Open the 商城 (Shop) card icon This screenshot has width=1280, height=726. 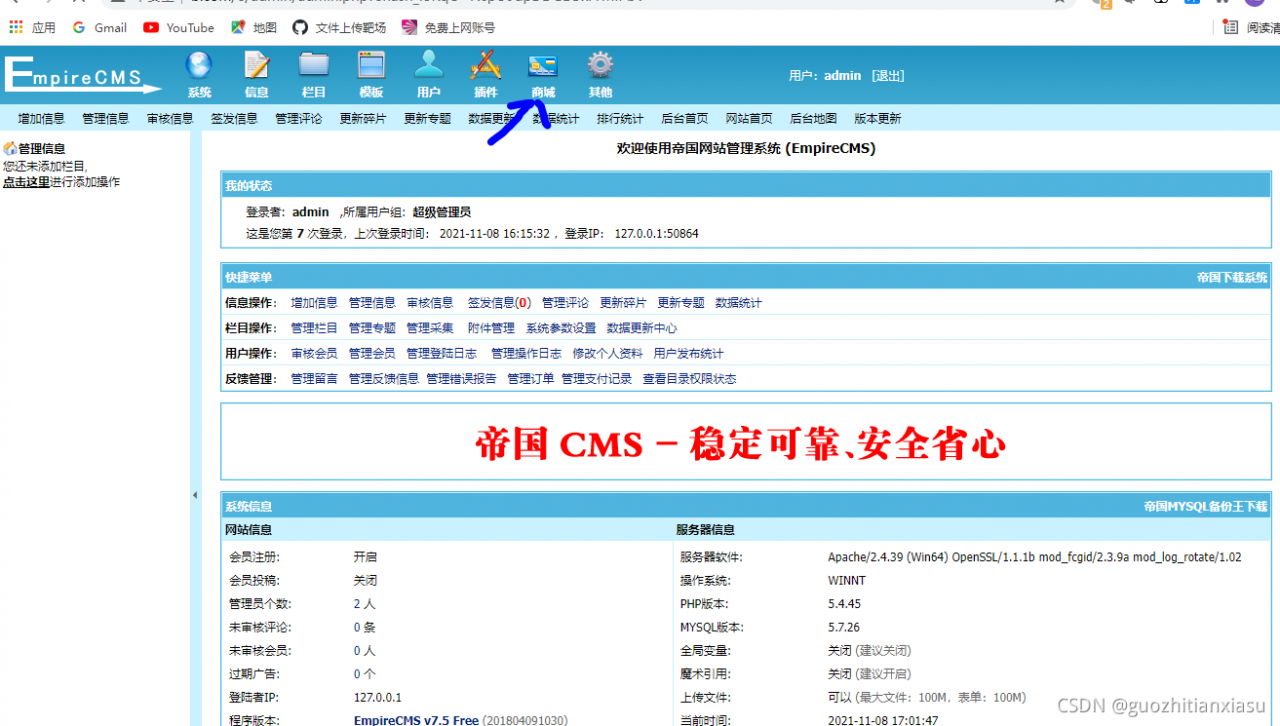[543, 75]
